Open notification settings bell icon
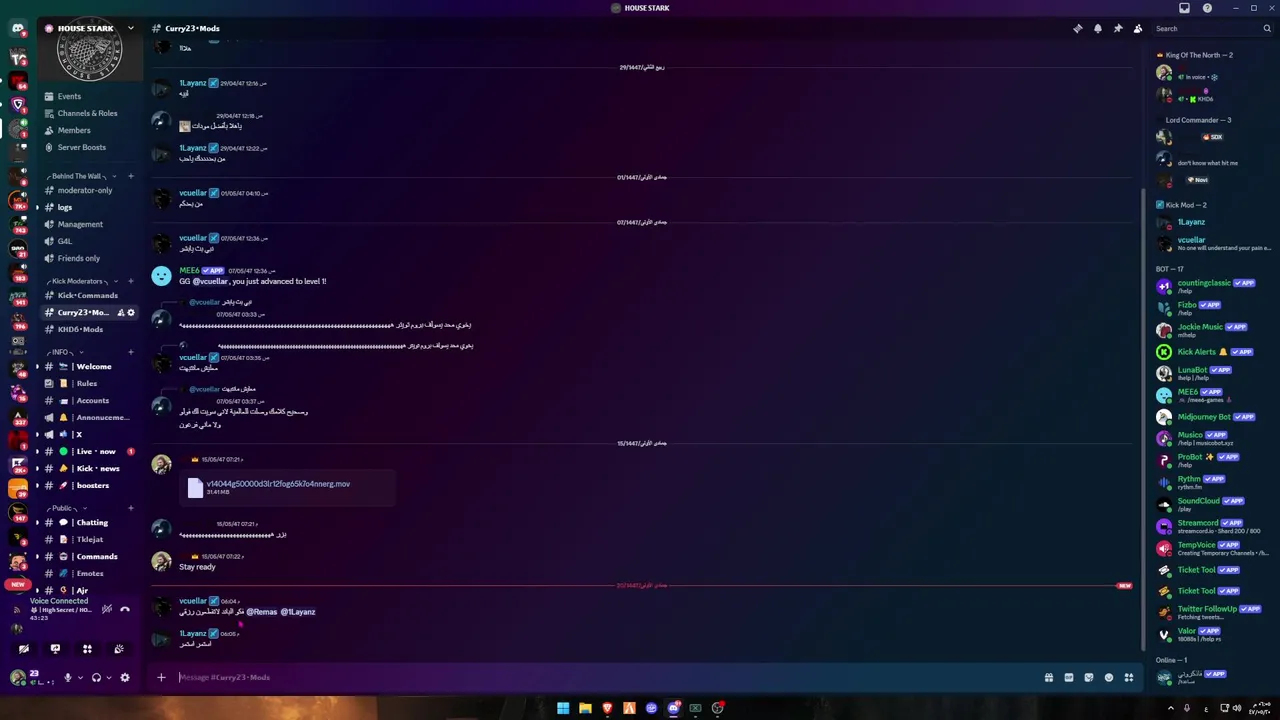The image size is (1280, 720). coord(1098,28)
